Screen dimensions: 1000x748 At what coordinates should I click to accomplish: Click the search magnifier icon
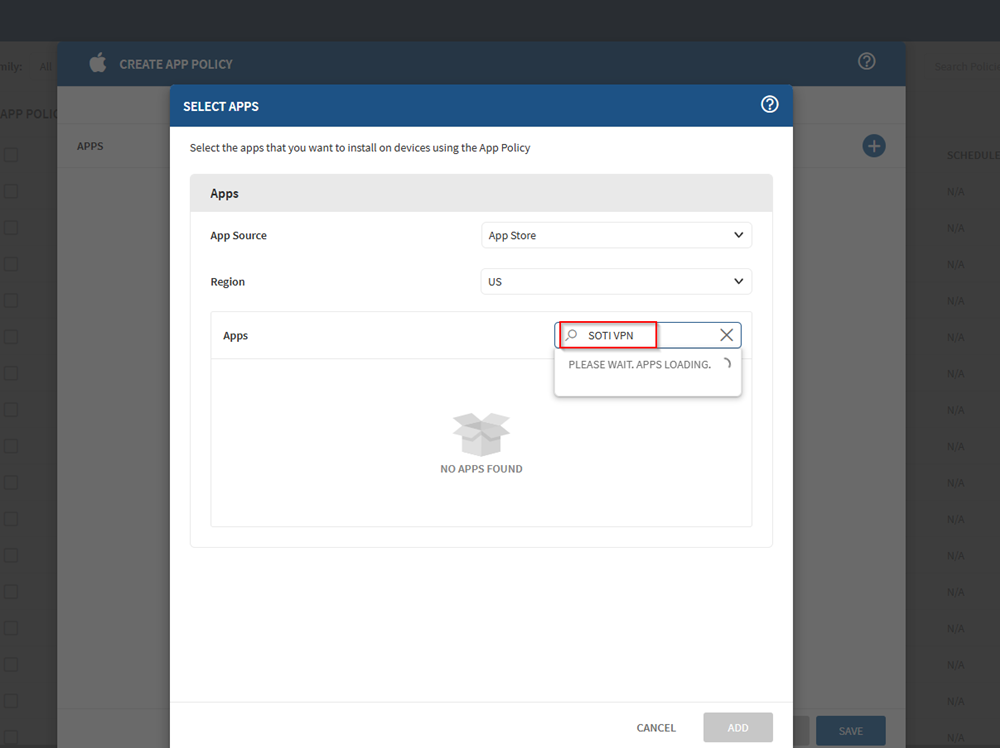point(572,336)
